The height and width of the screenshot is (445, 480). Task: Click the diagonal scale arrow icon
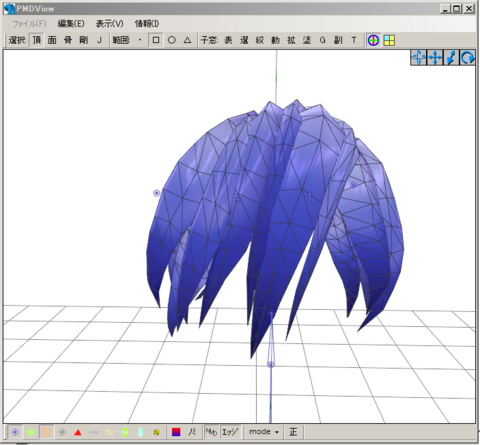(451, 58)
